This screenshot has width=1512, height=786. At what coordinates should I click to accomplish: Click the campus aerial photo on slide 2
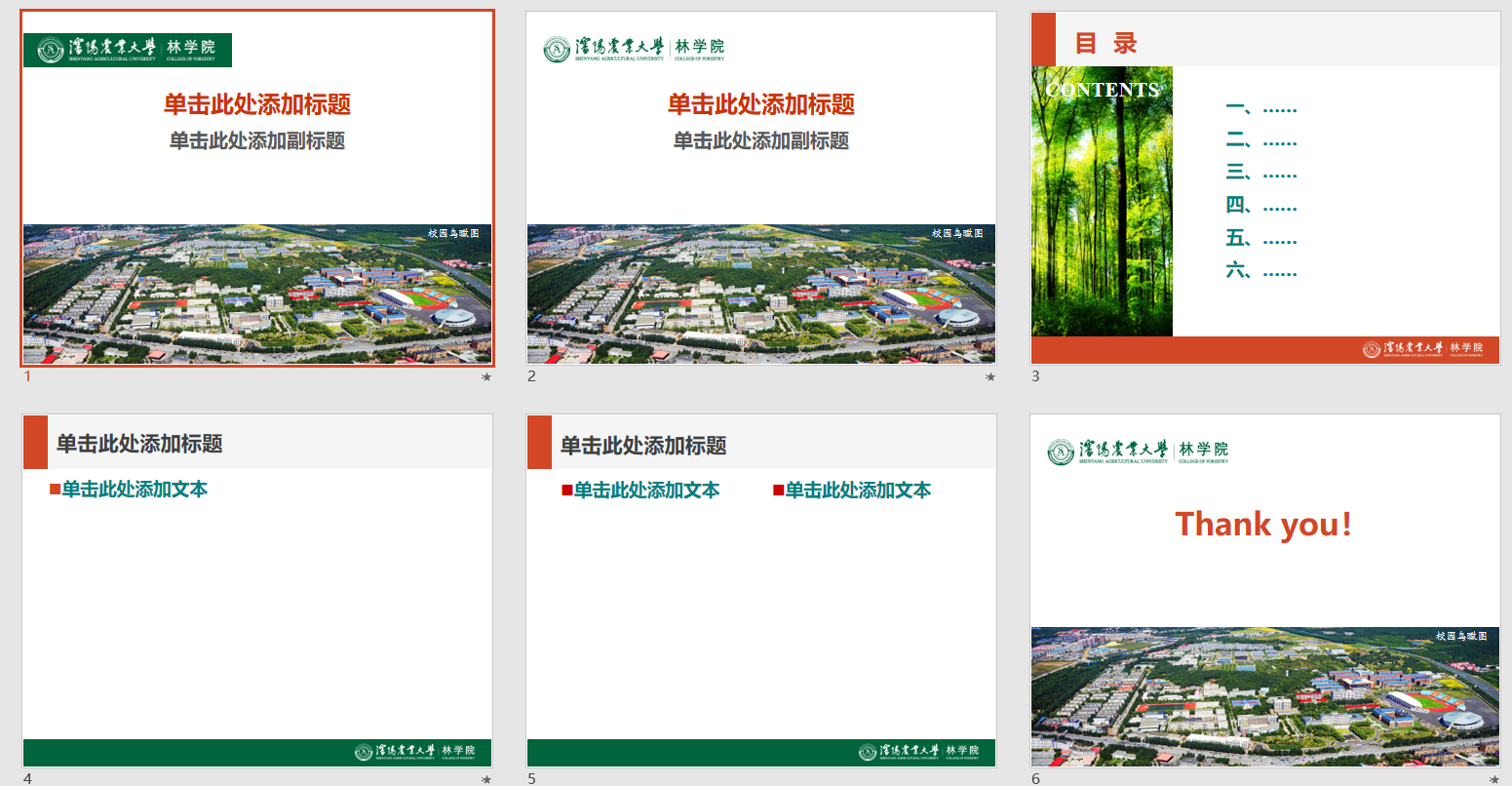coord(760,295)
